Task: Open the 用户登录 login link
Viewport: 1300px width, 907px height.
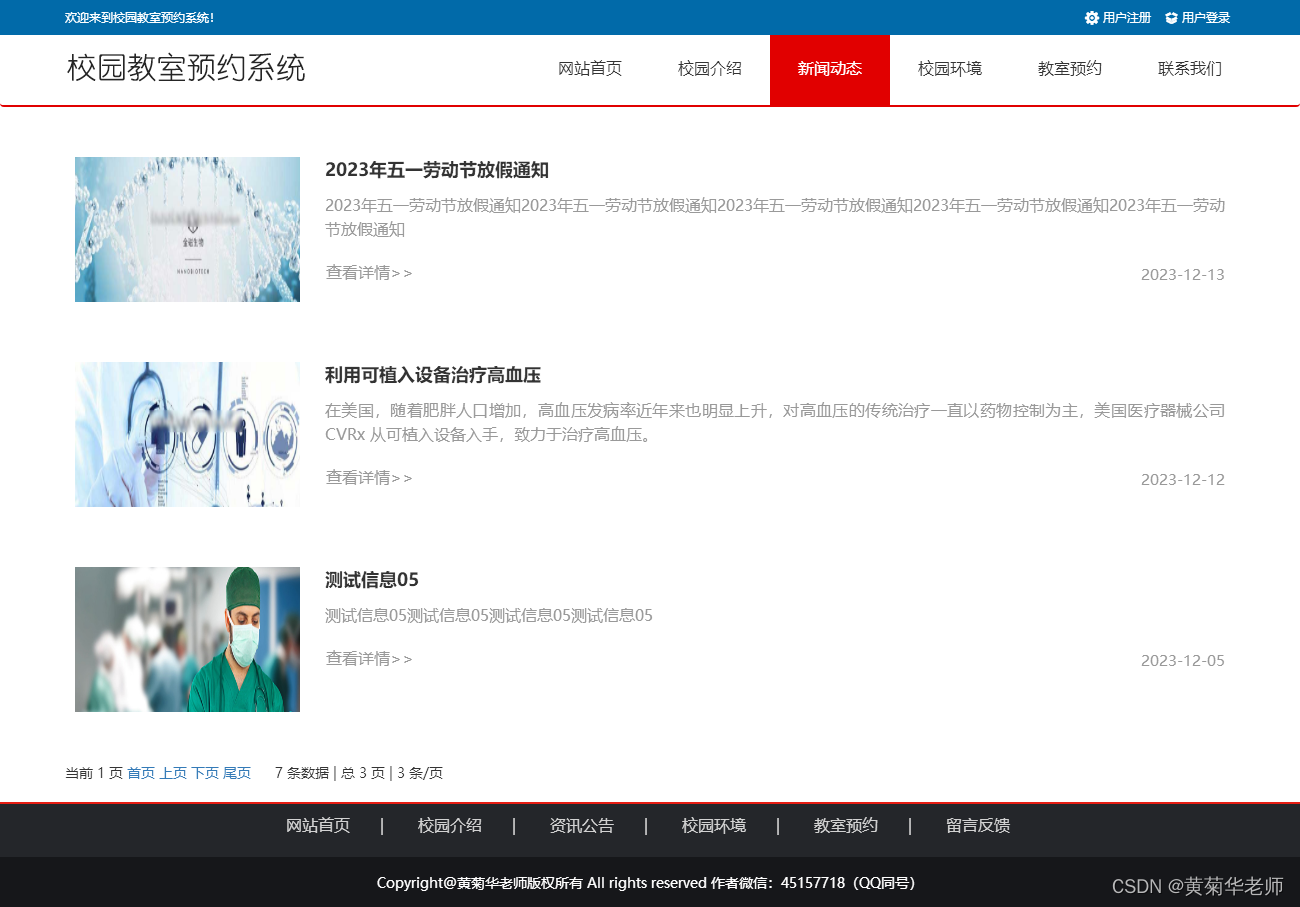Action: tap(1207, 17)
